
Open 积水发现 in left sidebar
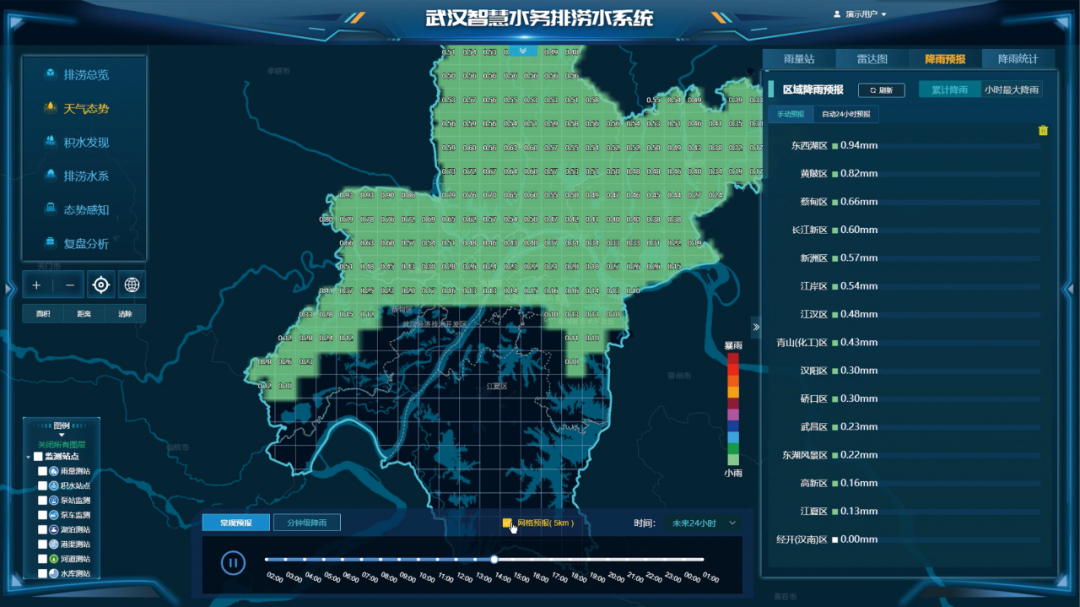click(x=85, y=142)
